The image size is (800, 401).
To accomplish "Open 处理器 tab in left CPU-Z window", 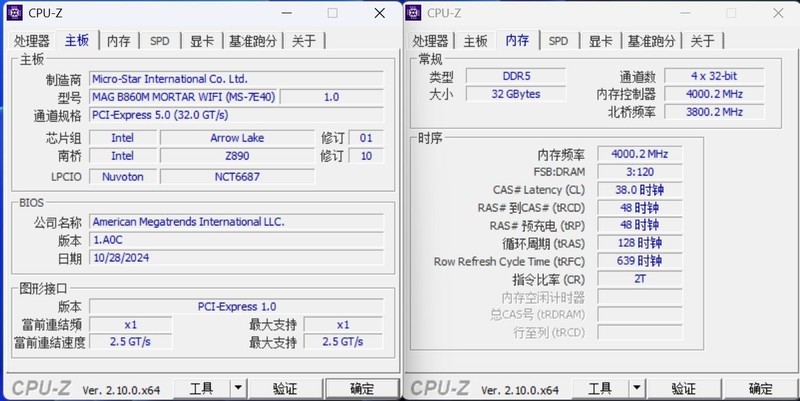I will [32, 41].
